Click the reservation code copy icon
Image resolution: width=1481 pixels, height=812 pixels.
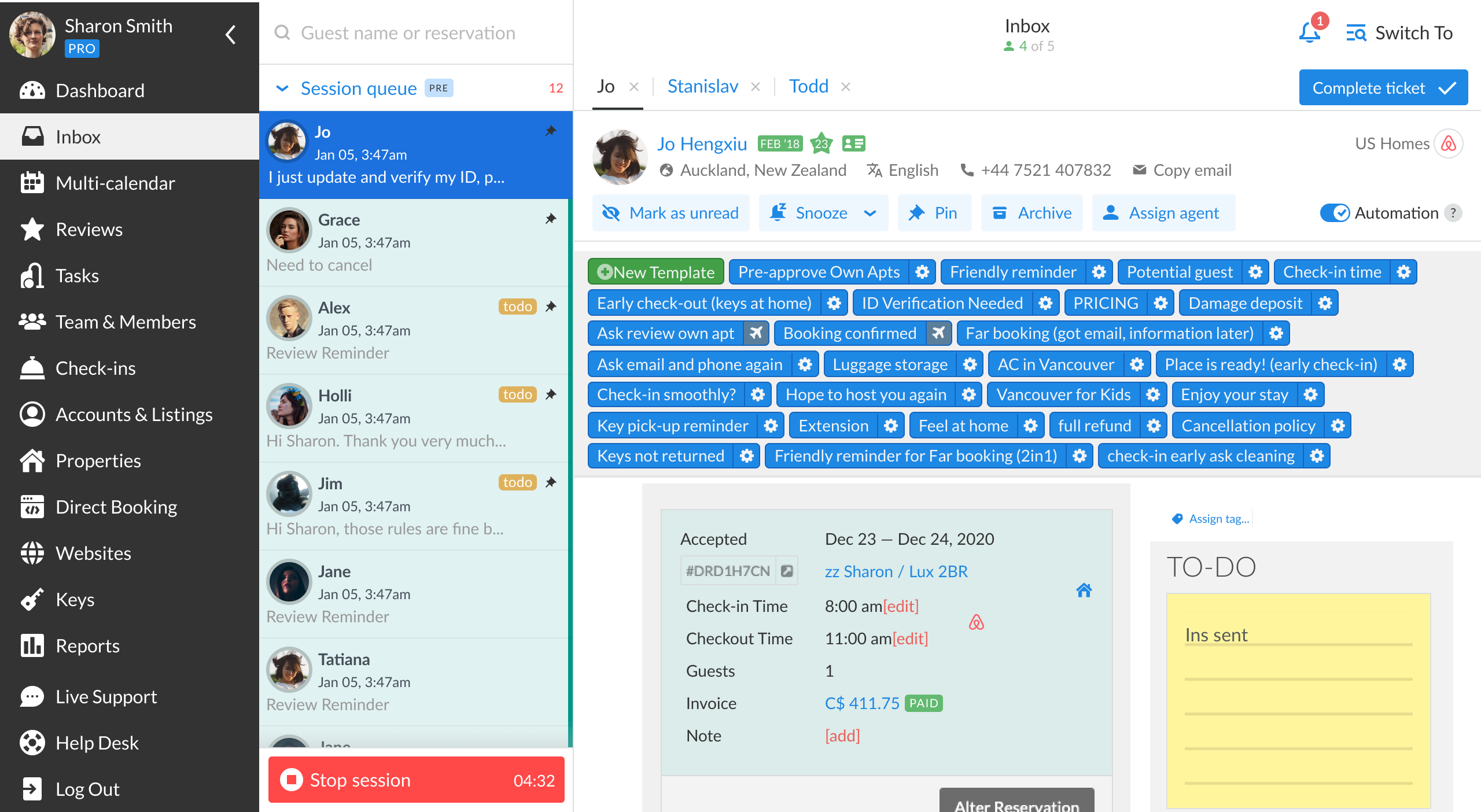[787, 571]
